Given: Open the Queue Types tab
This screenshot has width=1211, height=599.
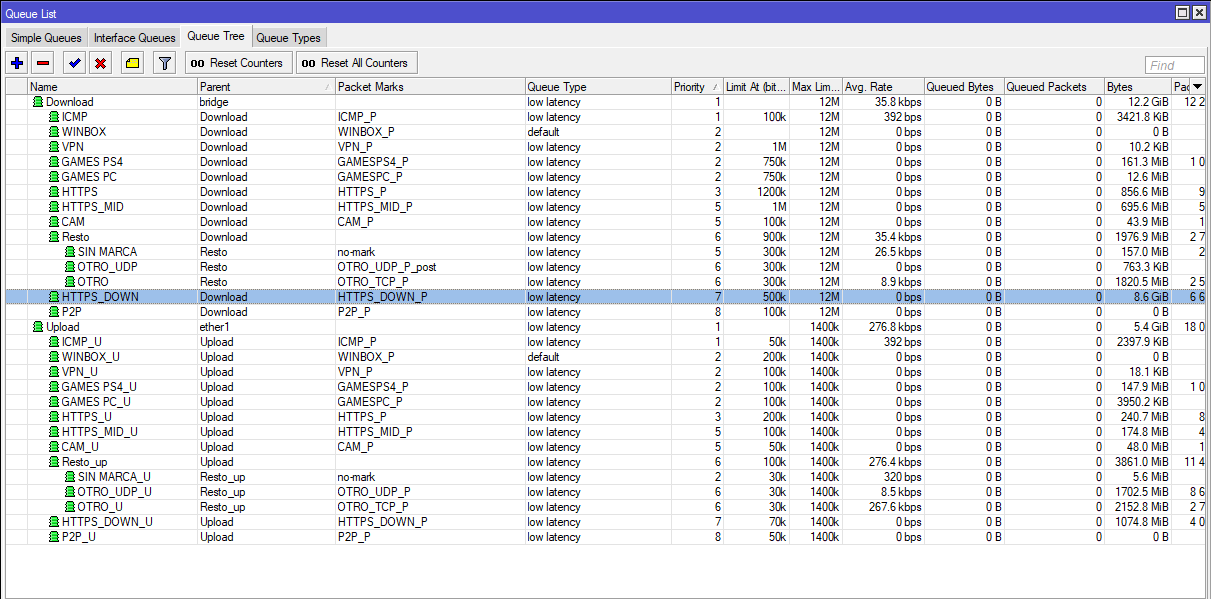Looking at the screenshot, I should pos(289,38).
